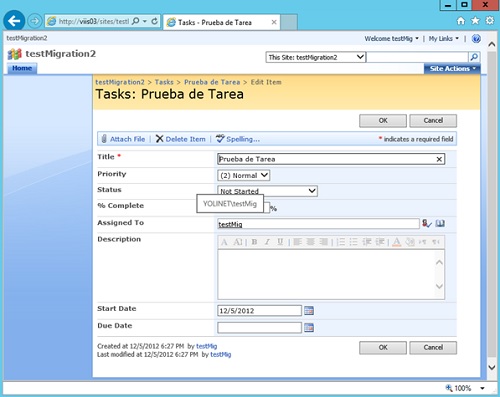Screen dimensions: 500x397
Task: Align description text right
Action: pyautogui.click(x=323, y=242)
